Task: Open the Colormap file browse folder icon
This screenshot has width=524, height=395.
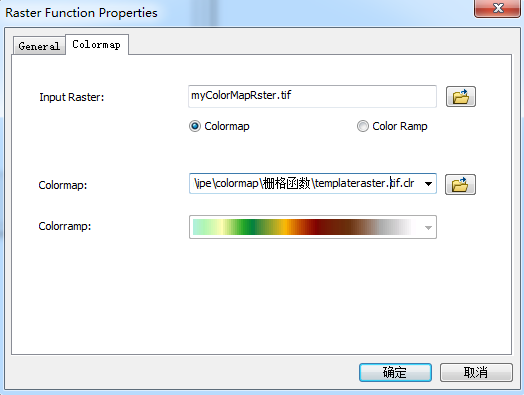Action: click(x=460, y=184)
